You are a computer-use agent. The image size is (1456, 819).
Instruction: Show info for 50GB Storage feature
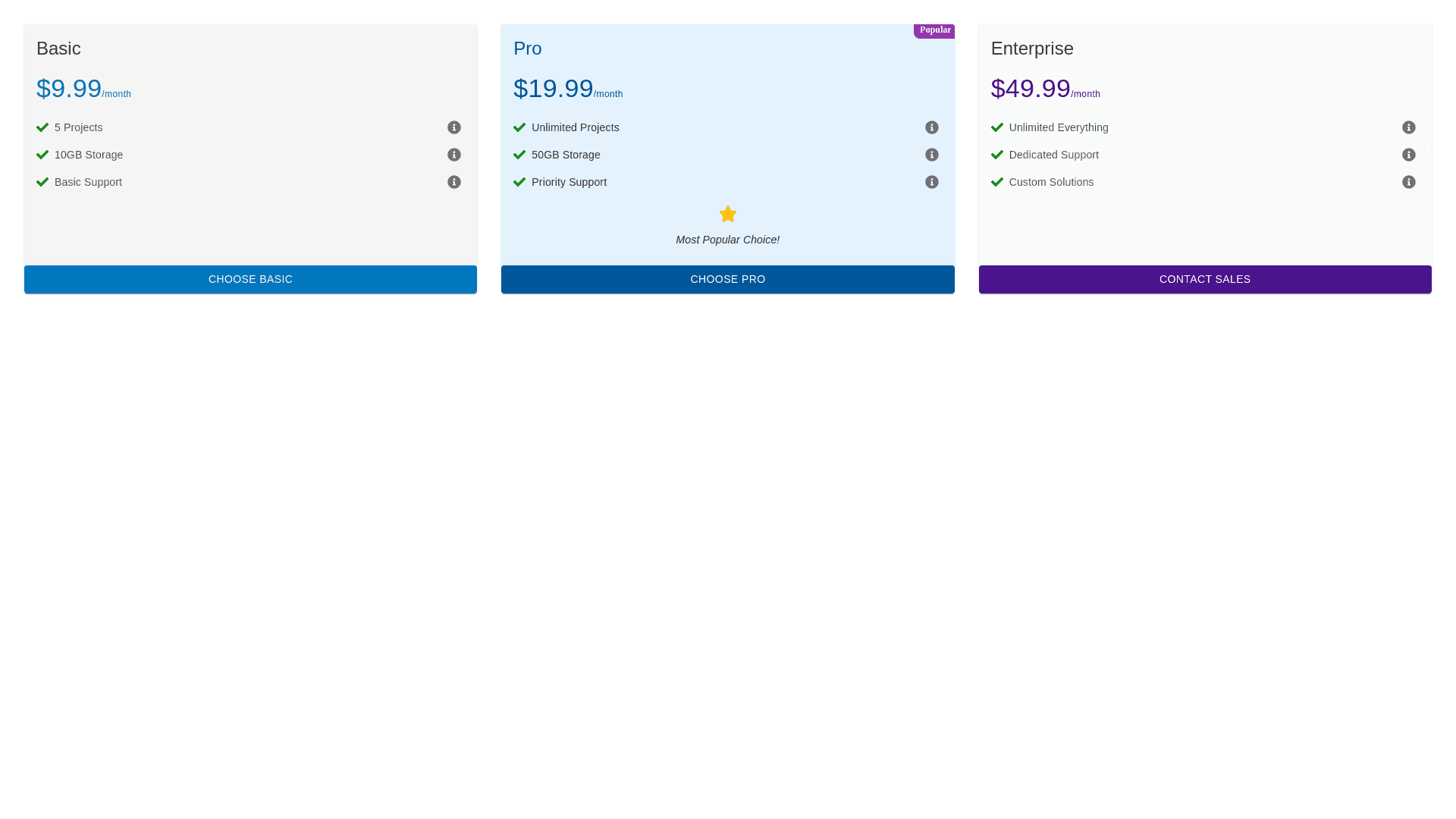[931, 155]
